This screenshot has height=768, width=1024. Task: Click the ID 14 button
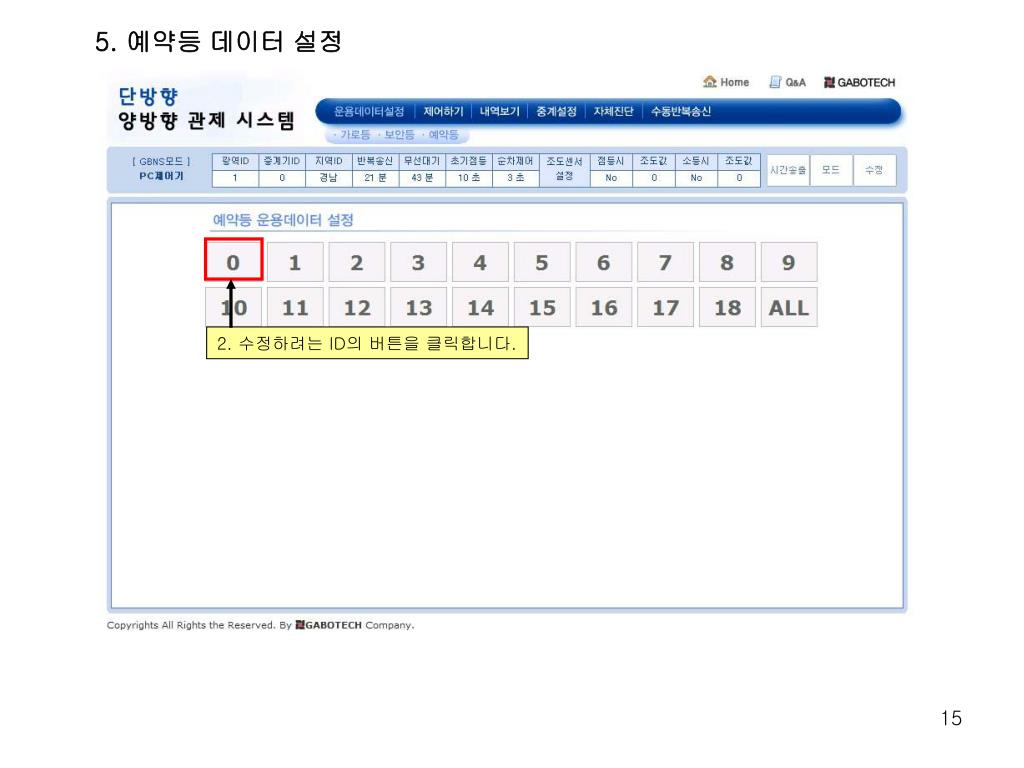480,307
